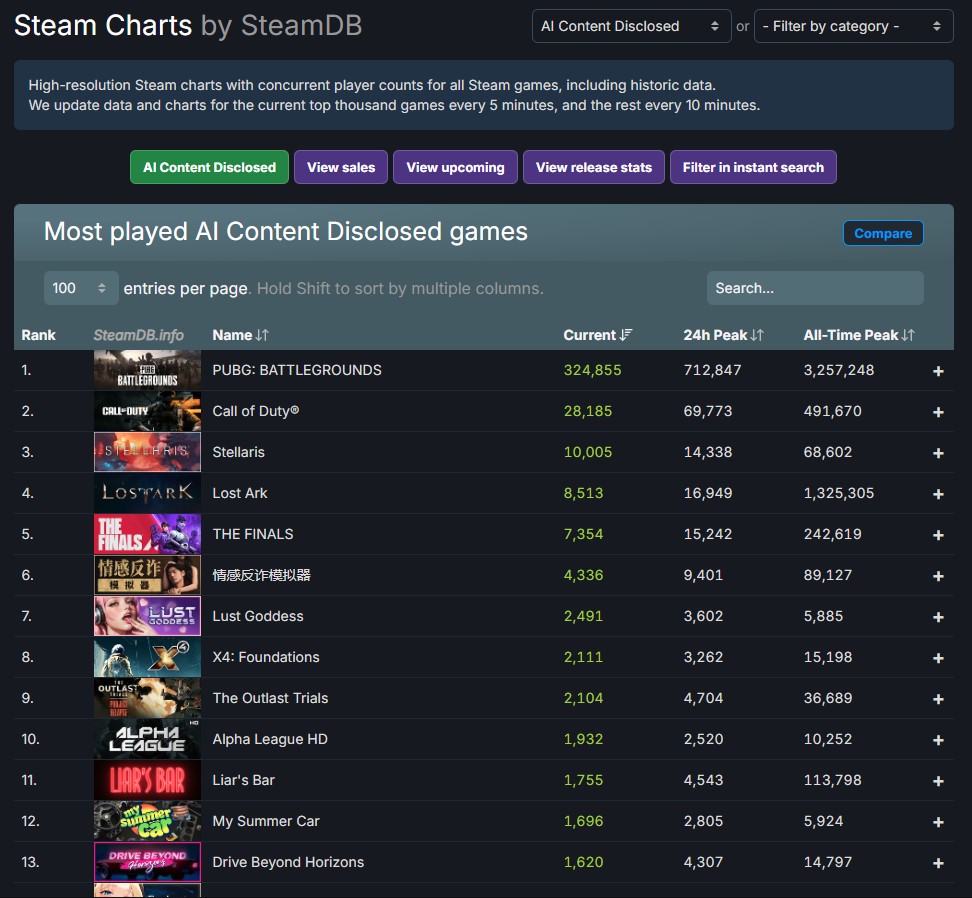Click the View release stats button
The height and width of the screenshot is (898, 972).
(x=594, y=167)
